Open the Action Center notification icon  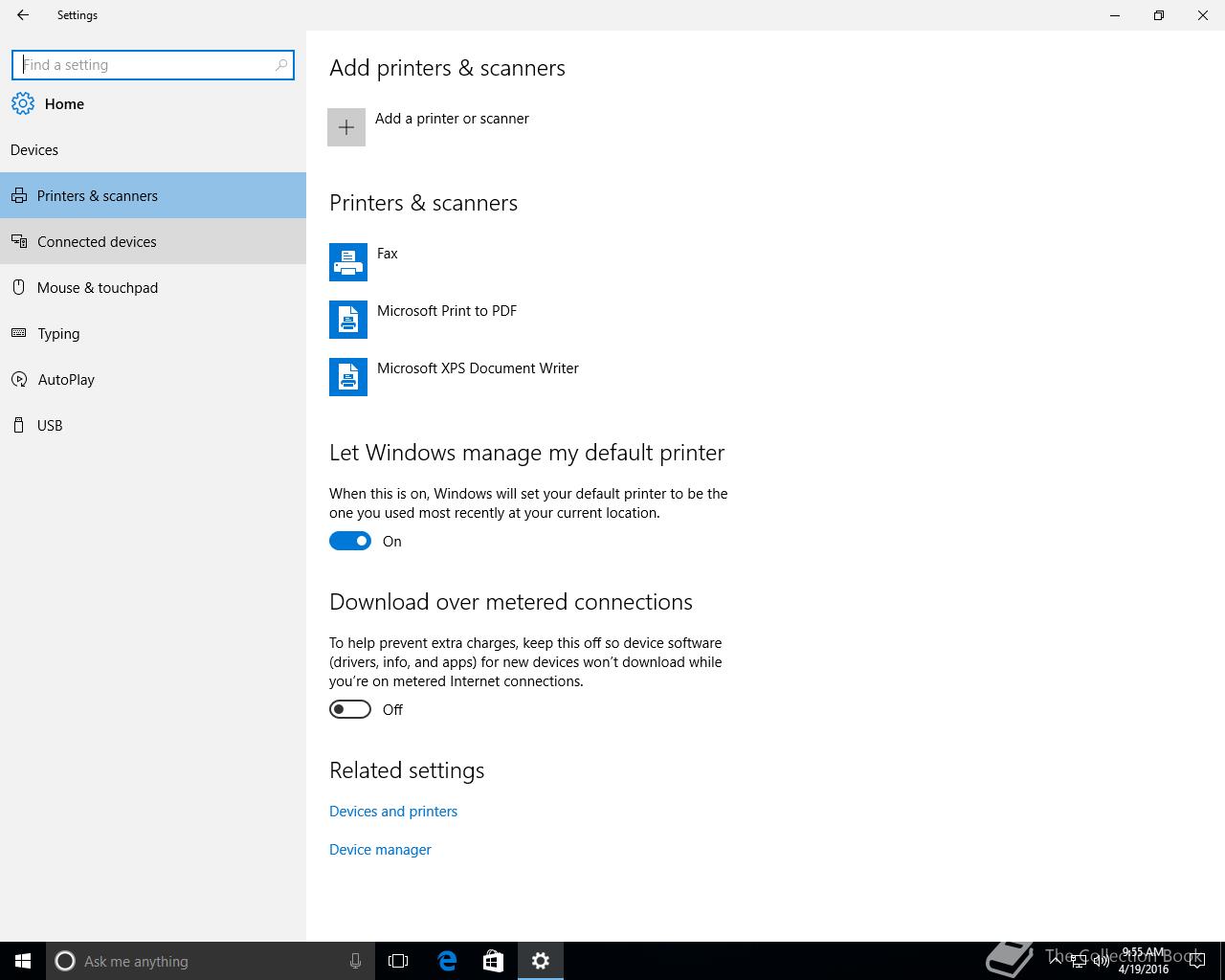click(x=1196, y=961)
